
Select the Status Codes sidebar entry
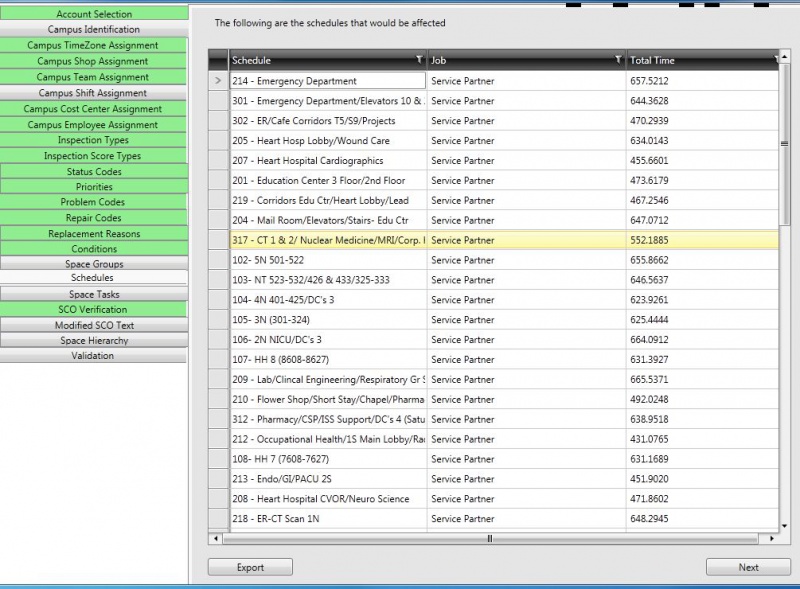click(x=96, y=170)
